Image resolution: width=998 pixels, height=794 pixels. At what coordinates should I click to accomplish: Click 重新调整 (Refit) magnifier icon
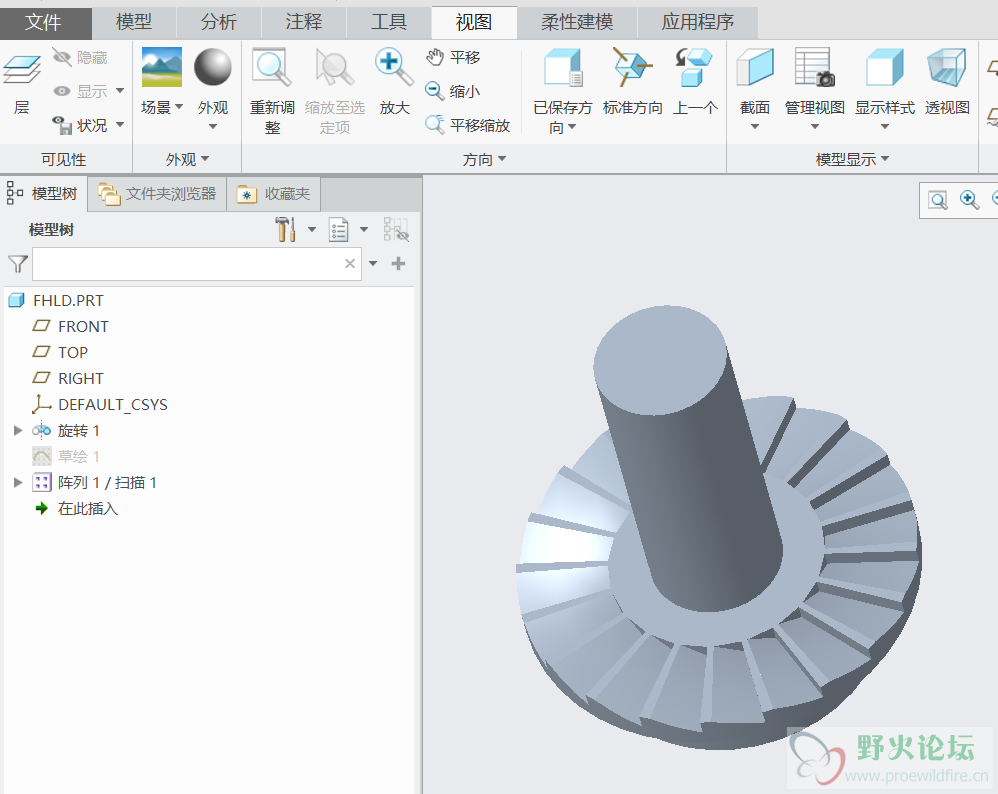pyautogui.click(x=272, y=68)
